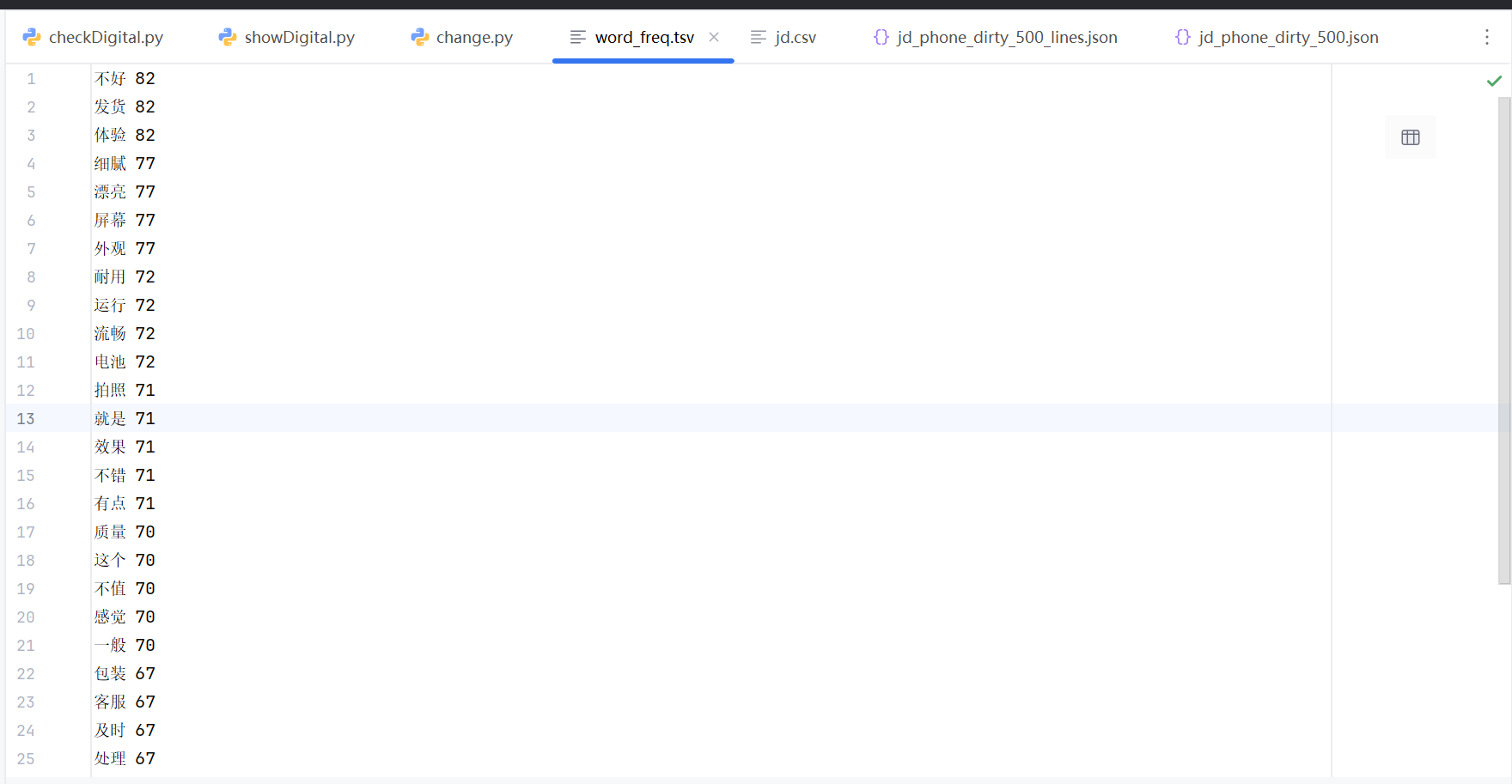This screenshot has width=1512, height=784.
Task: Click line number 13 in gutter
Action: point(26,419)
